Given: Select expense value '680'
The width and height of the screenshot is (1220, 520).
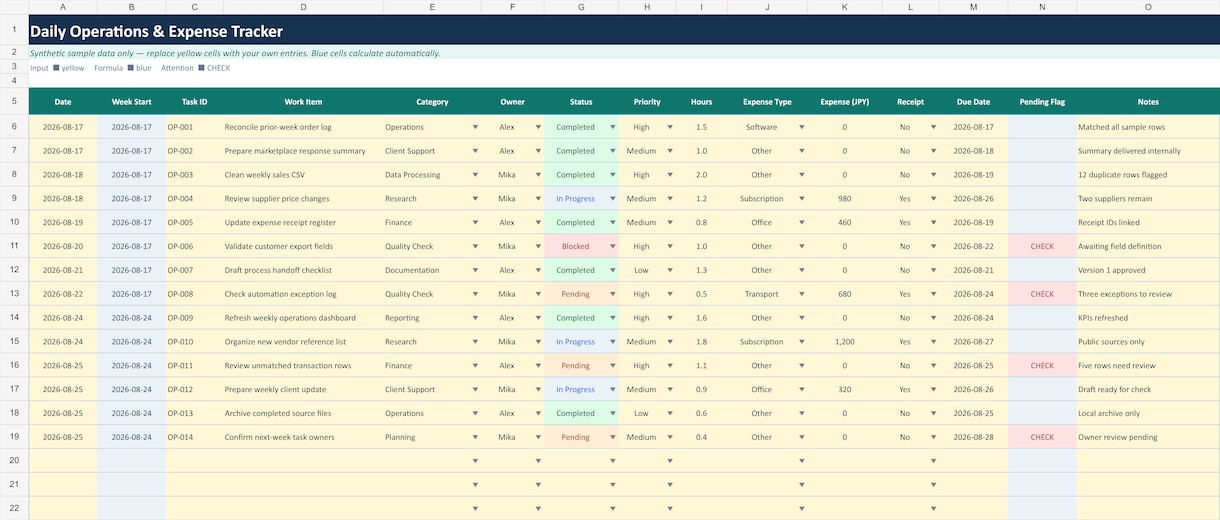Looking at the screenshot, I should click(x=845, y=294).
